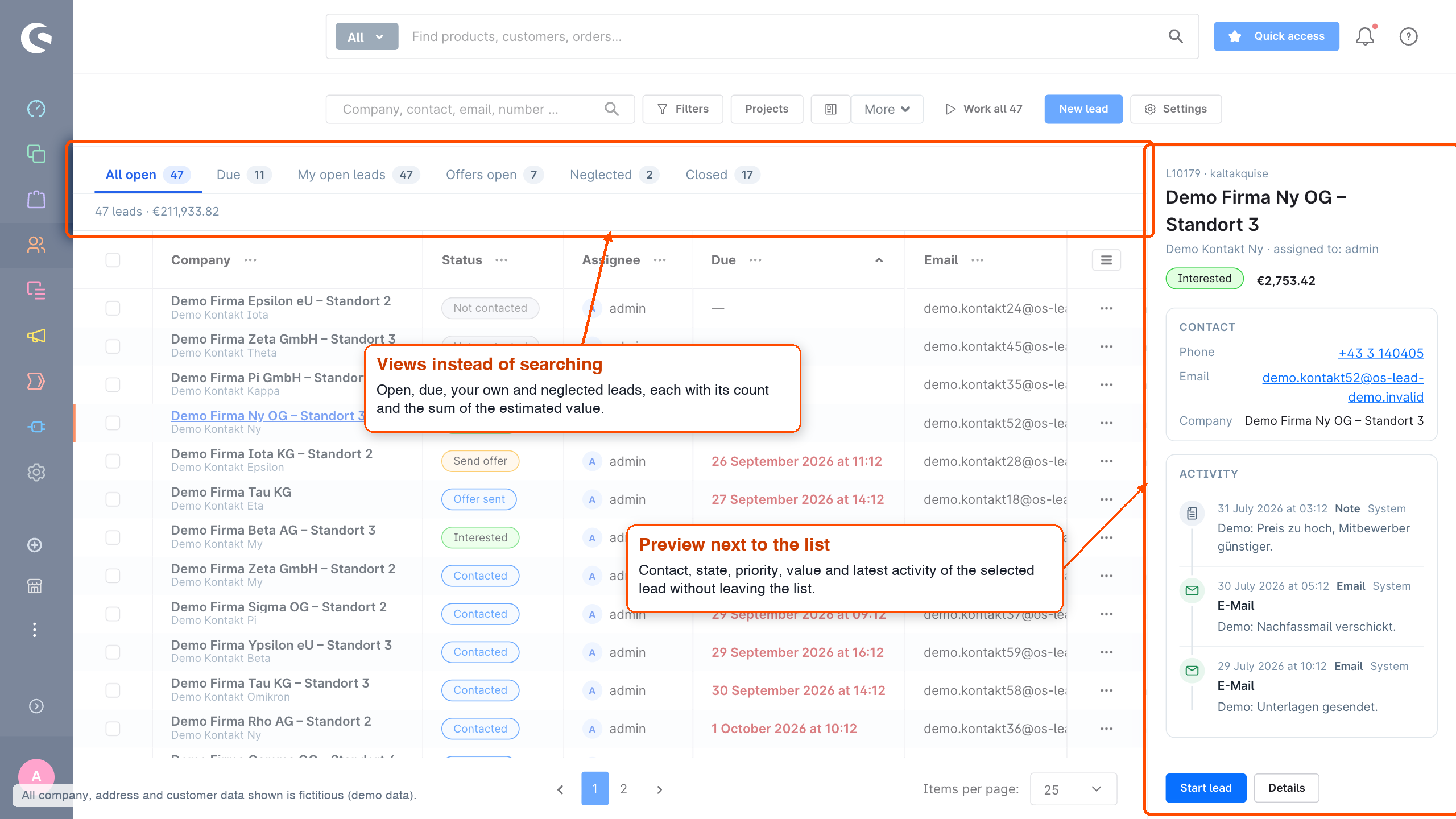Tick checkbox for Demo Firma Epsilon eU row
The height and width of the screenshot is (819, 1456).
(113, 308)
